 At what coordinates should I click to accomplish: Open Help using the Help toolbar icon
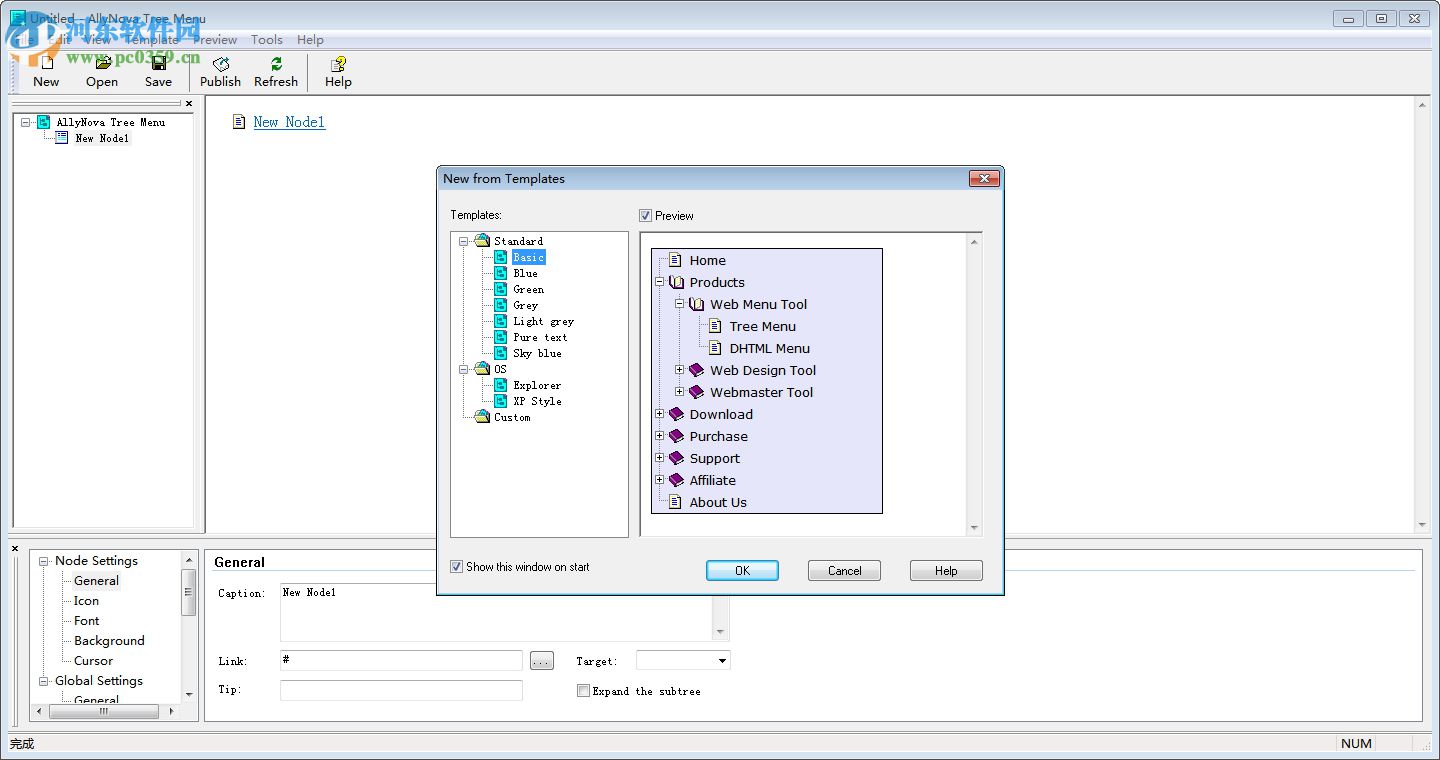(x=337, y=62)
